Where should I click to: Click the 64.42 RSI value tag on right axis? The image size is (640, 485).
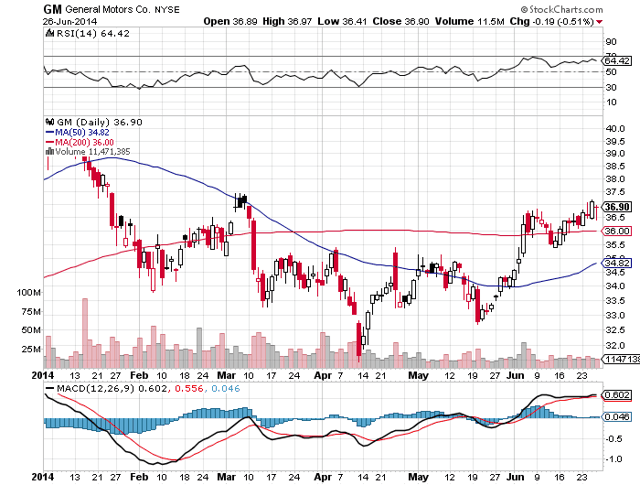point(617,61)
